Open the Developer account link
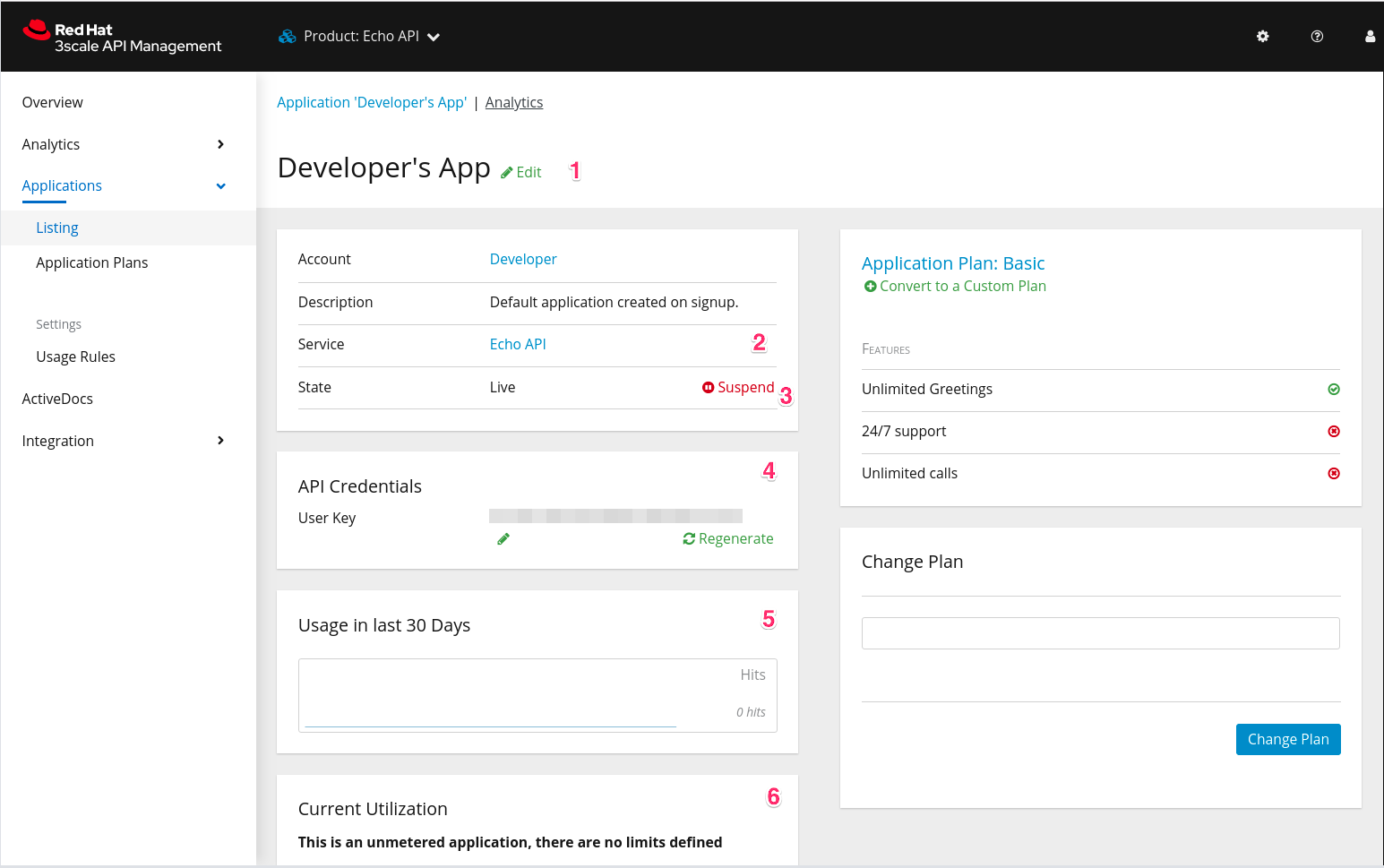This screenshot has width=1384, height=868. (523, 259)
